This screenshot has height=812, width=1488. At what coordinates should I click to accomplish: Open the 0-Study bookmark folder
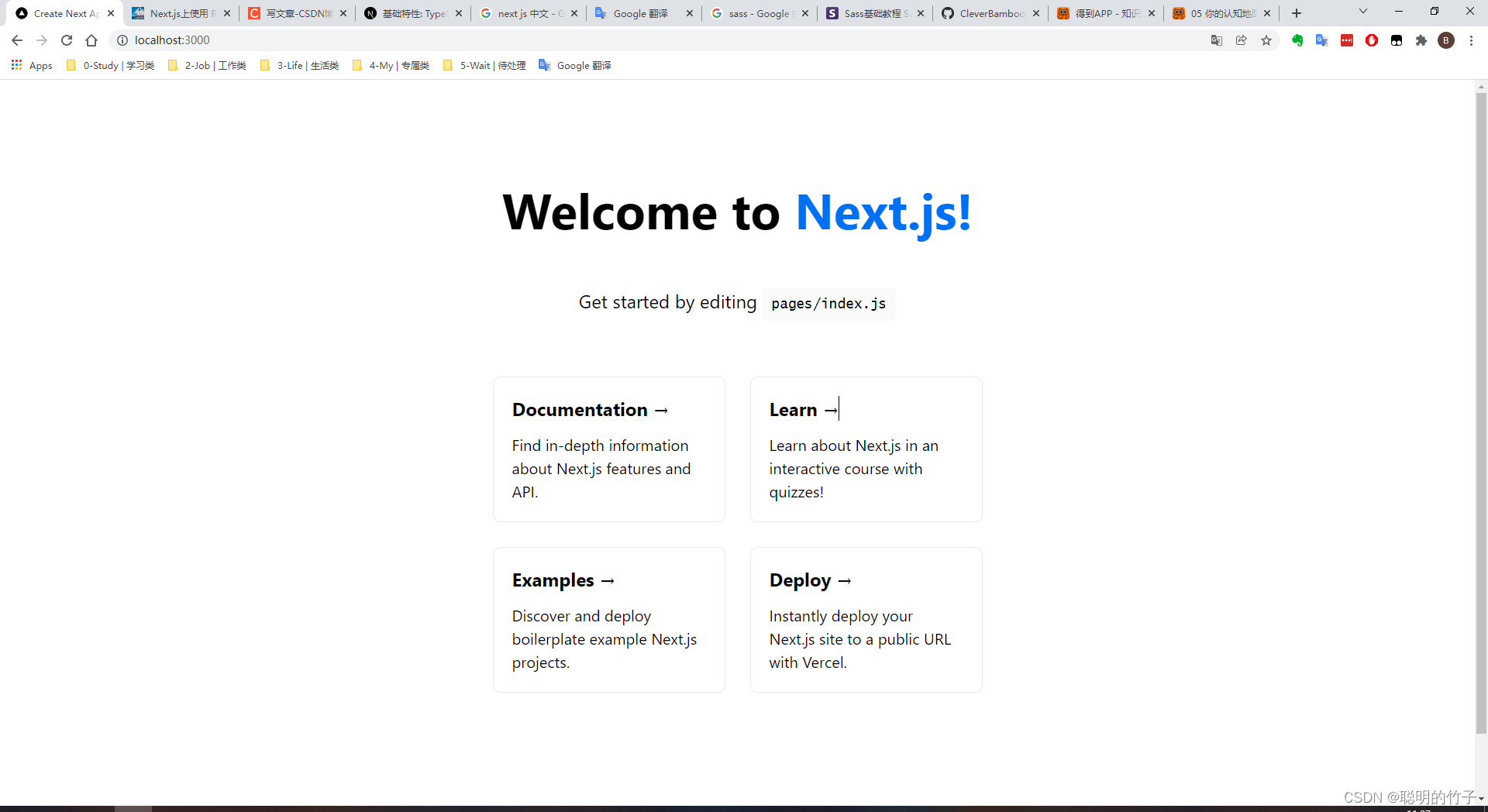(x=110, y=65)
